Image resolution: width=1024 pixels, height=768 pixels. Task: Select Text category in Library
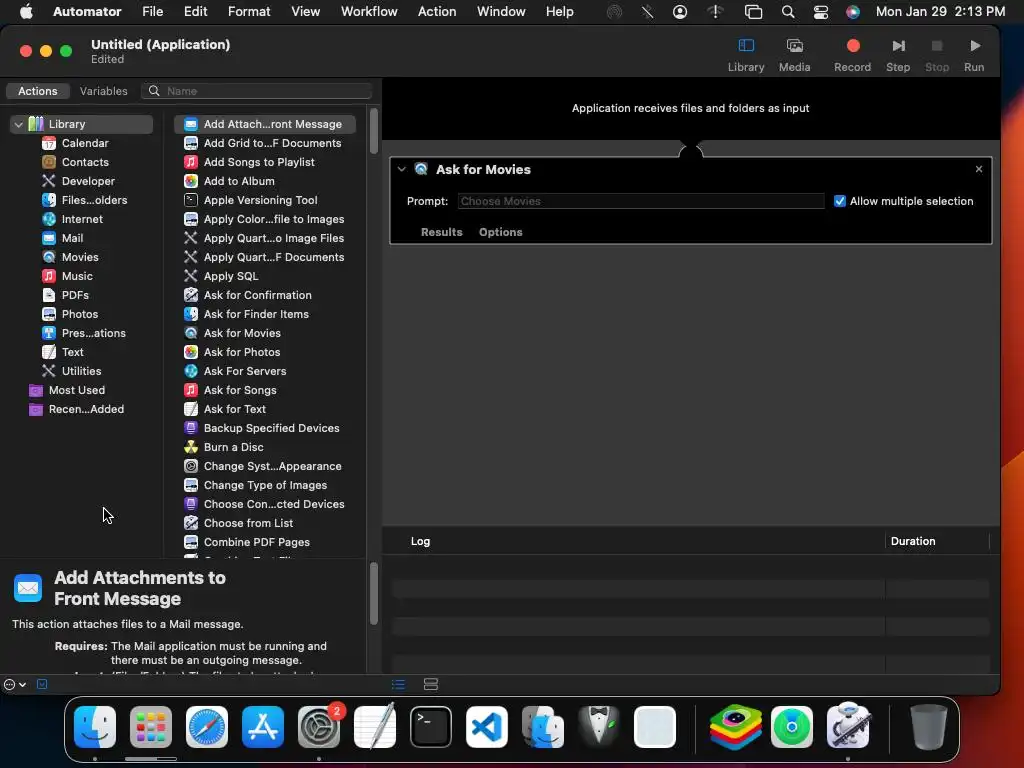pyautogui.click(x=72, y=351)
